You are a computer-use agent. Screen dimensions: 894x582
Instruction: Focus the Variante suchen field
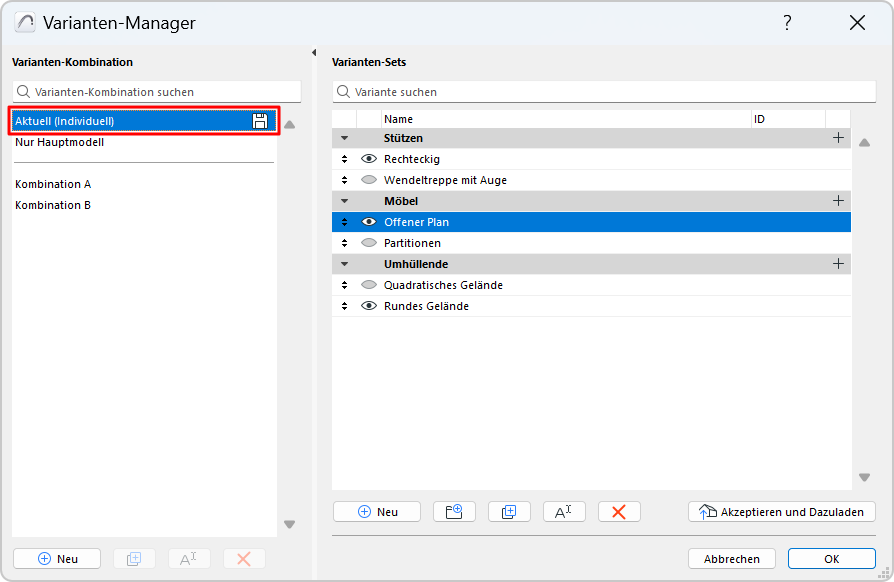pos(604,92)
